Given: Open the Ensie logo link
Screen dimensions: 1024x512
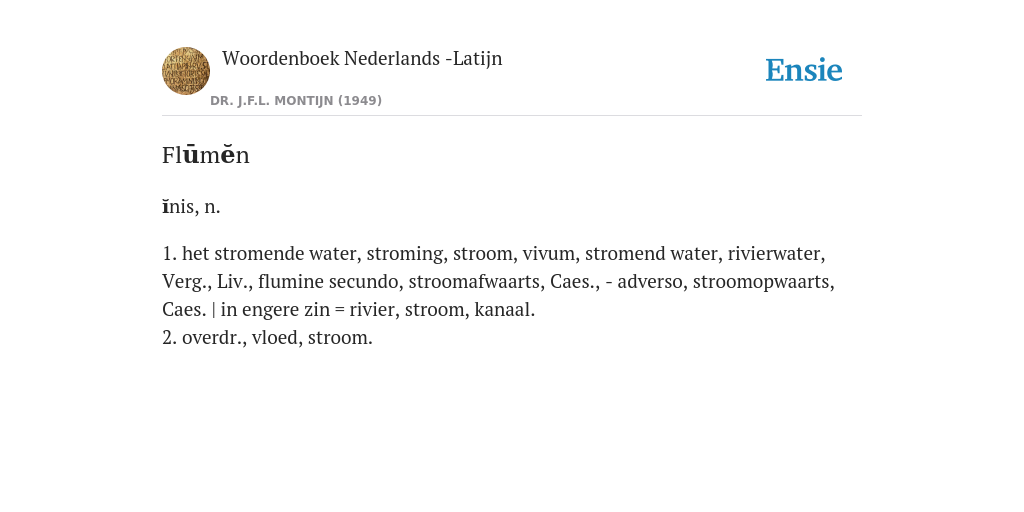Looking at the screenshot, I should [804, 71].
